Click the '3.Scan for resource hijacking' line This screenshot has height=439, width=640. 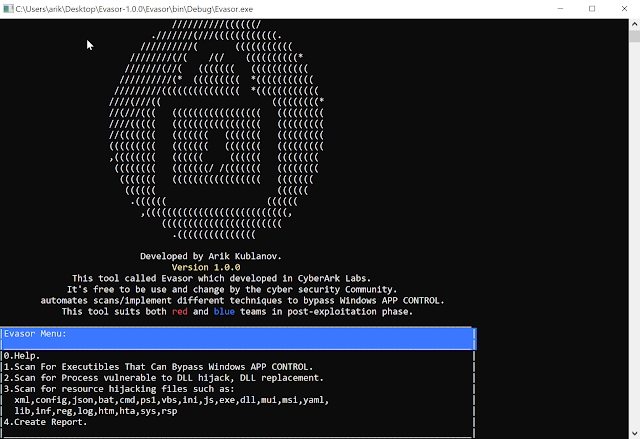point(119,389)
